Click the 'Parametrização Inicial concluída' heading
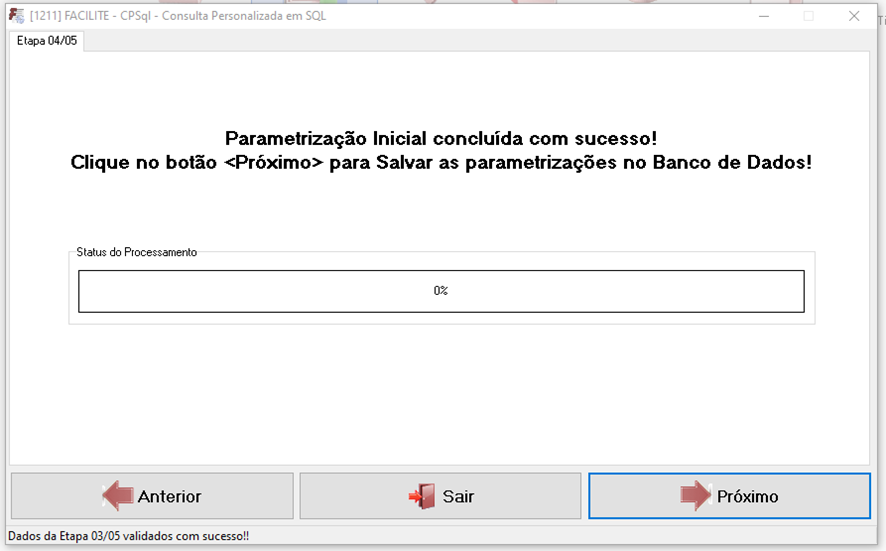 click(441, 138)
